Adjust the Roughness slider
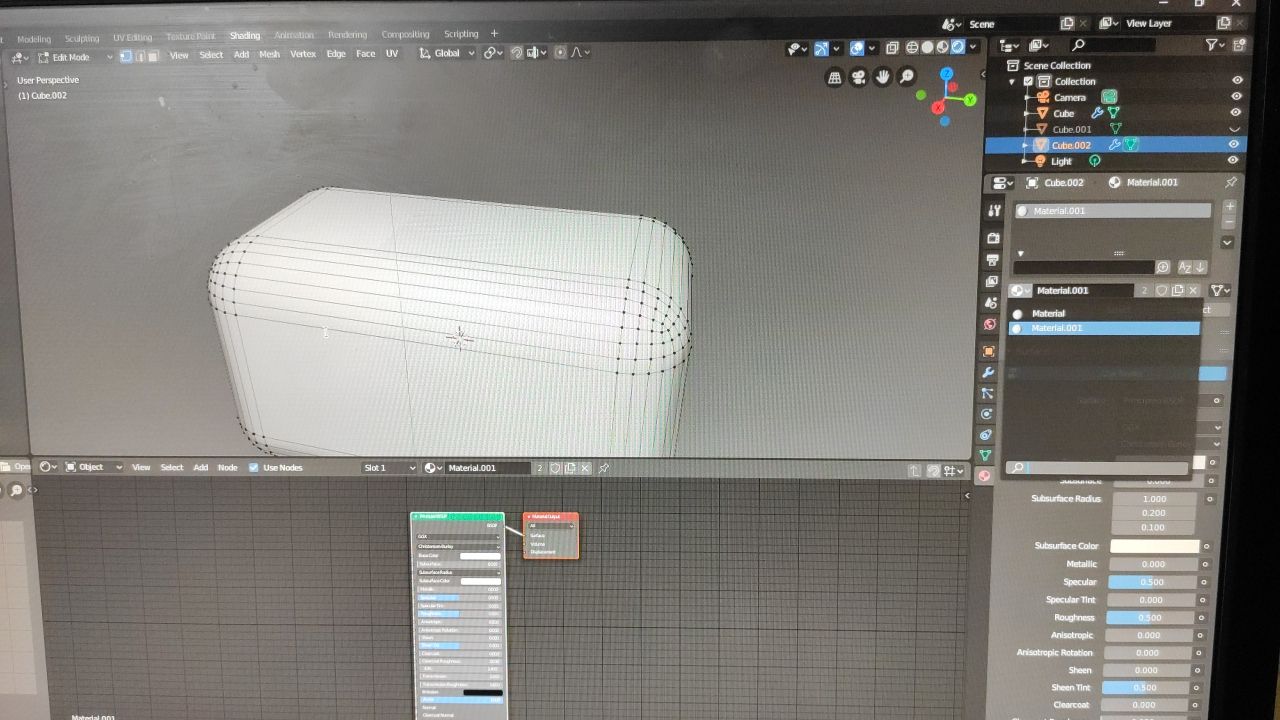1280x720 pixels. tap(1149, 617)
